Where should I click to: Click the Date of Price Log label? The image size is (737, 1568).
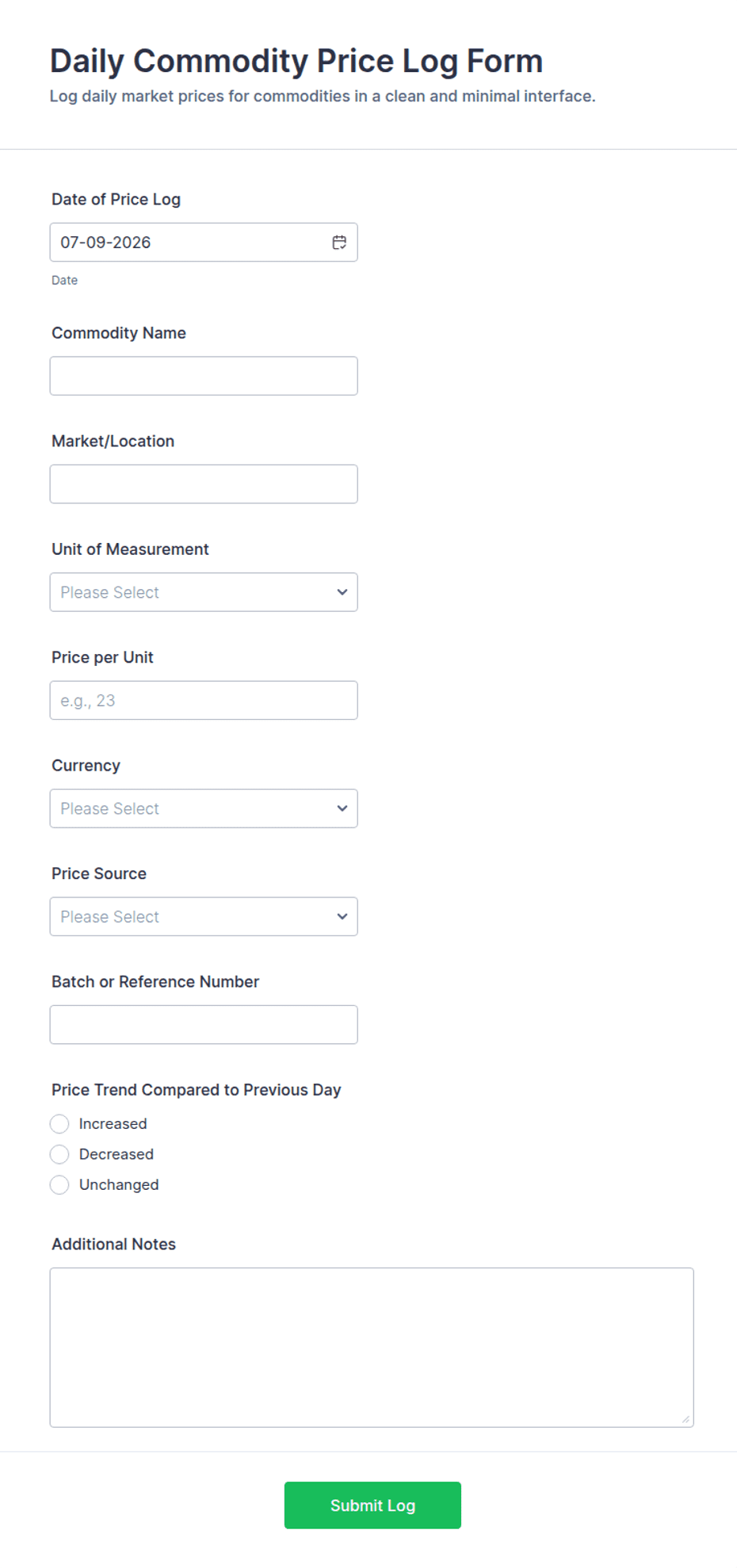(116, 200)
